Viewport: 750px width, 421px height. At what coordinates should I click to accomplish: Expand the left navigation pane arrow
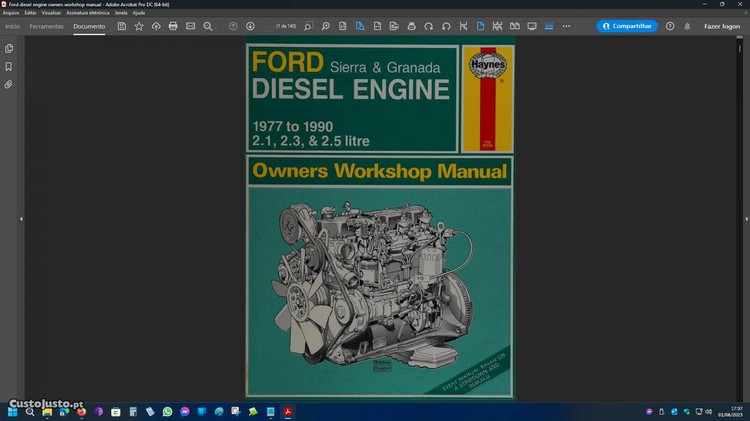point(21,218)
